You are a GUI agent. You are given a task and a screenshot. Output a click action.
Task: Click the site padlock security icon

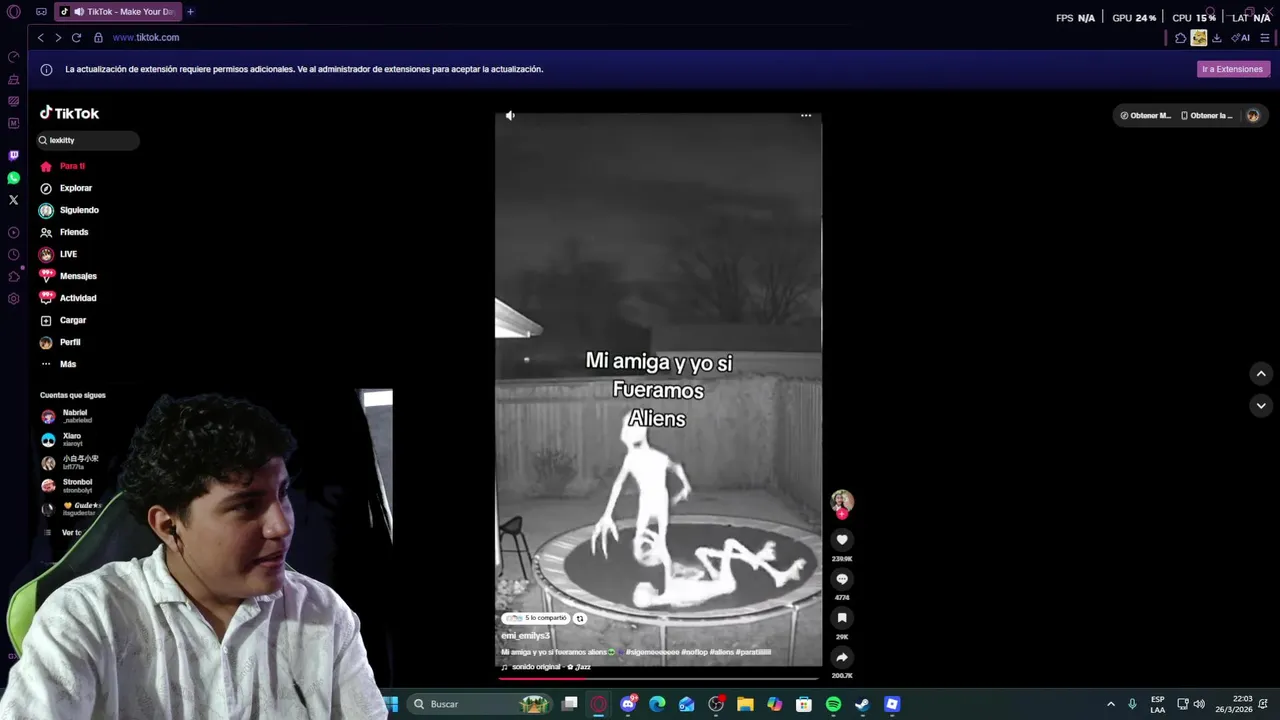click(98, 37)
